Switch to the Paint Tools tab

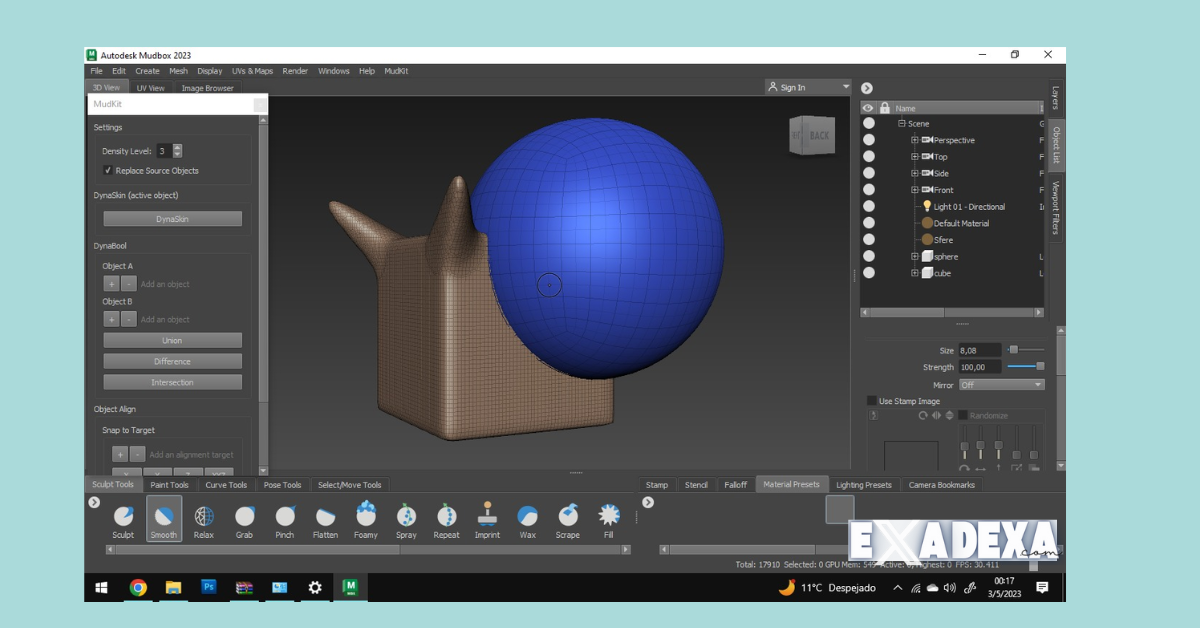pos(168,484)
